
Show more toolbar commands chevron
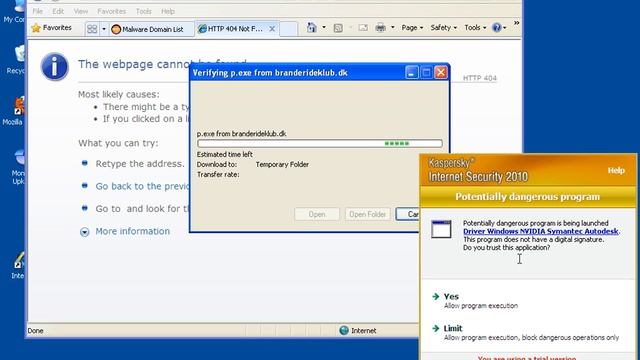516,23
